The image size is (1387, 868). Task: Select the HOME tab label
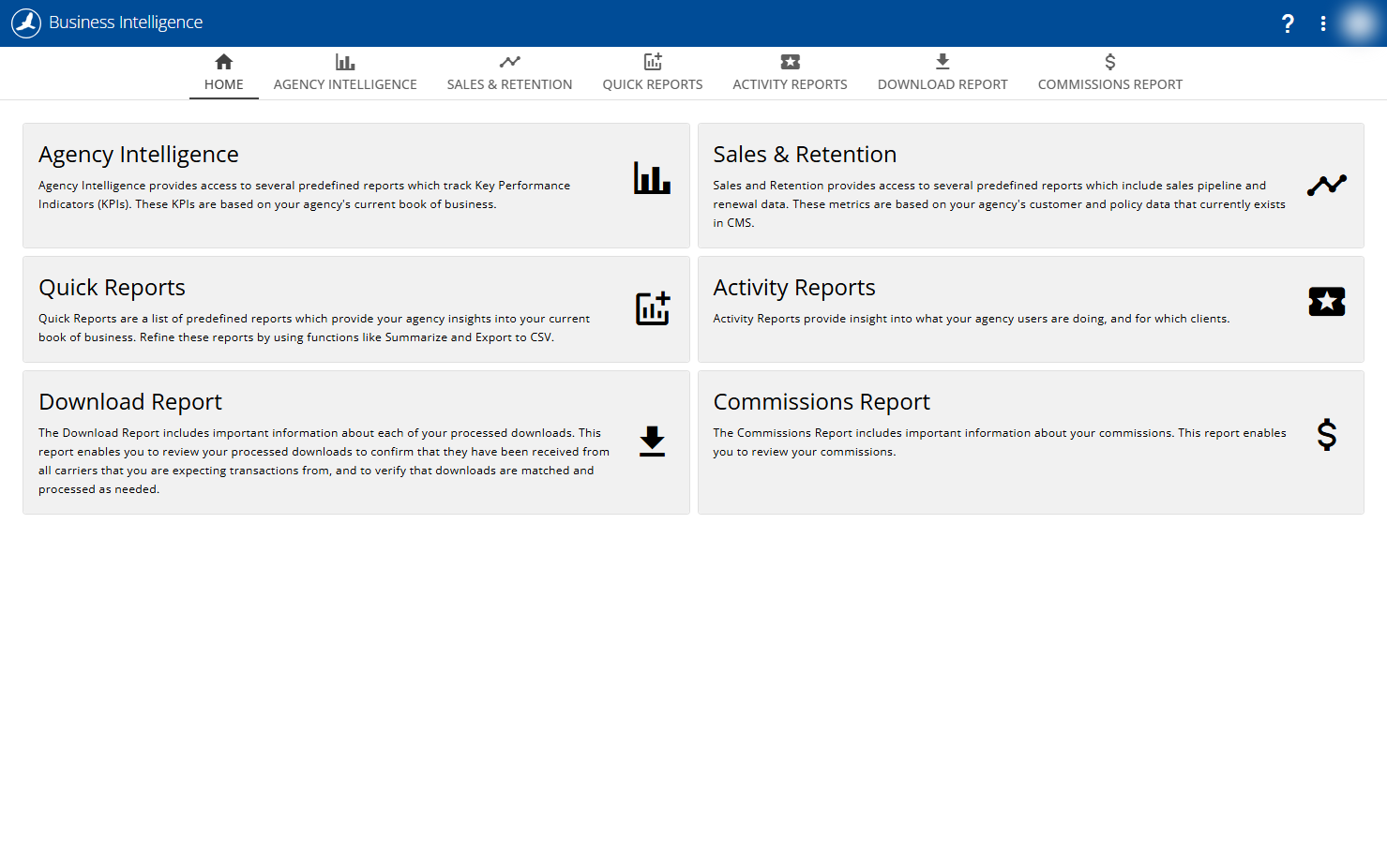(224, 84)
